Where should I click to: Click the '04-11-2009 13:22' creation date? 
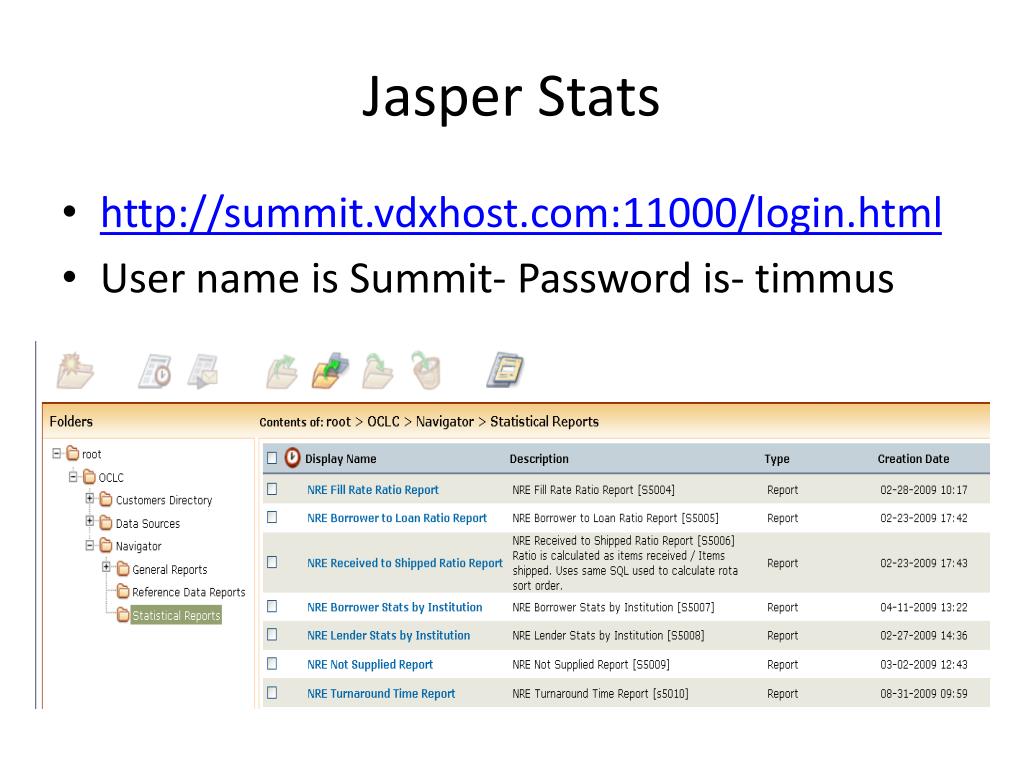pos(923,607)
